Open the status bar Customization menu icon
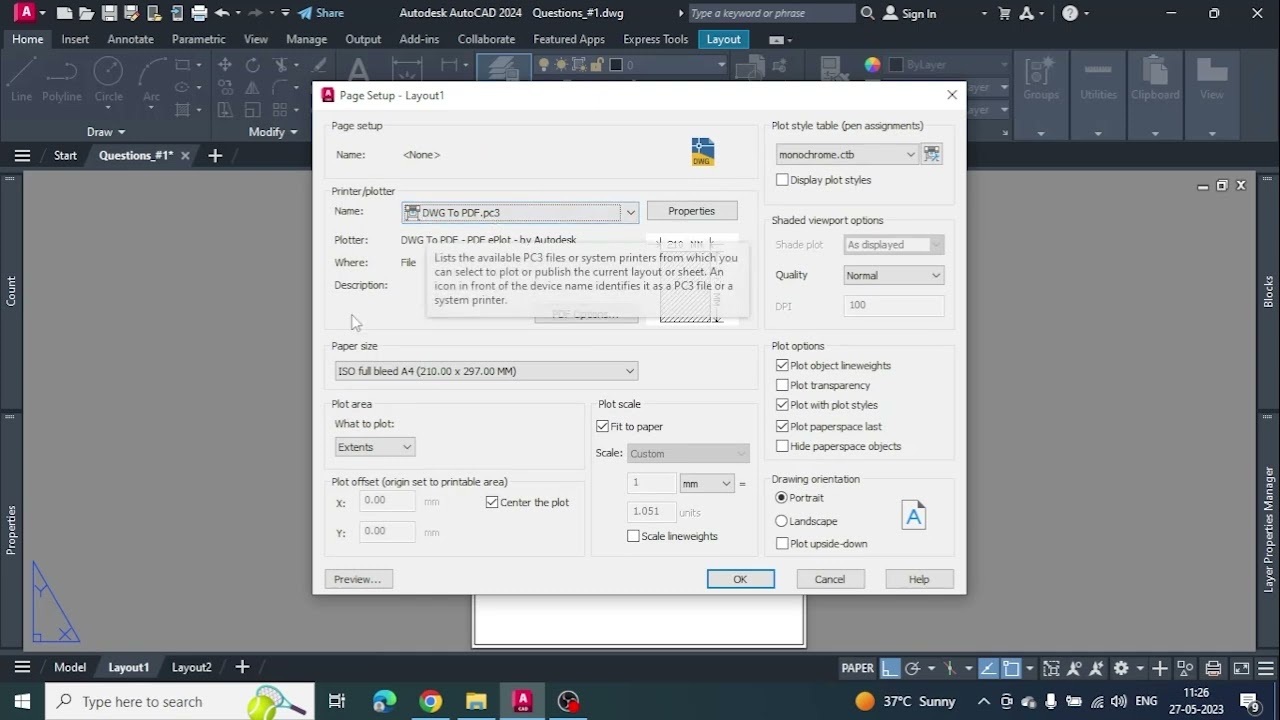The image size is (1280, 720). click(x=1266, y=668)
